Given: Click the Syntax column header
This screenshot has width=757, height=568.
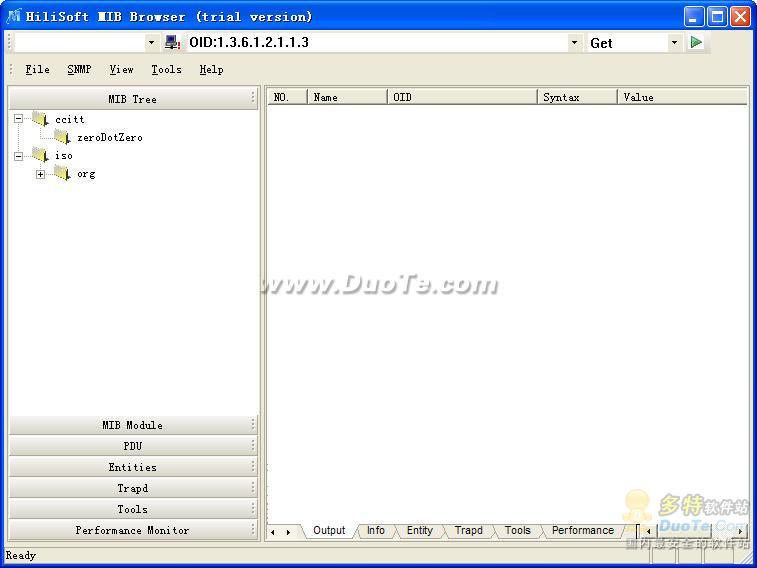Looking at the screenshot, I should [577, 97].
